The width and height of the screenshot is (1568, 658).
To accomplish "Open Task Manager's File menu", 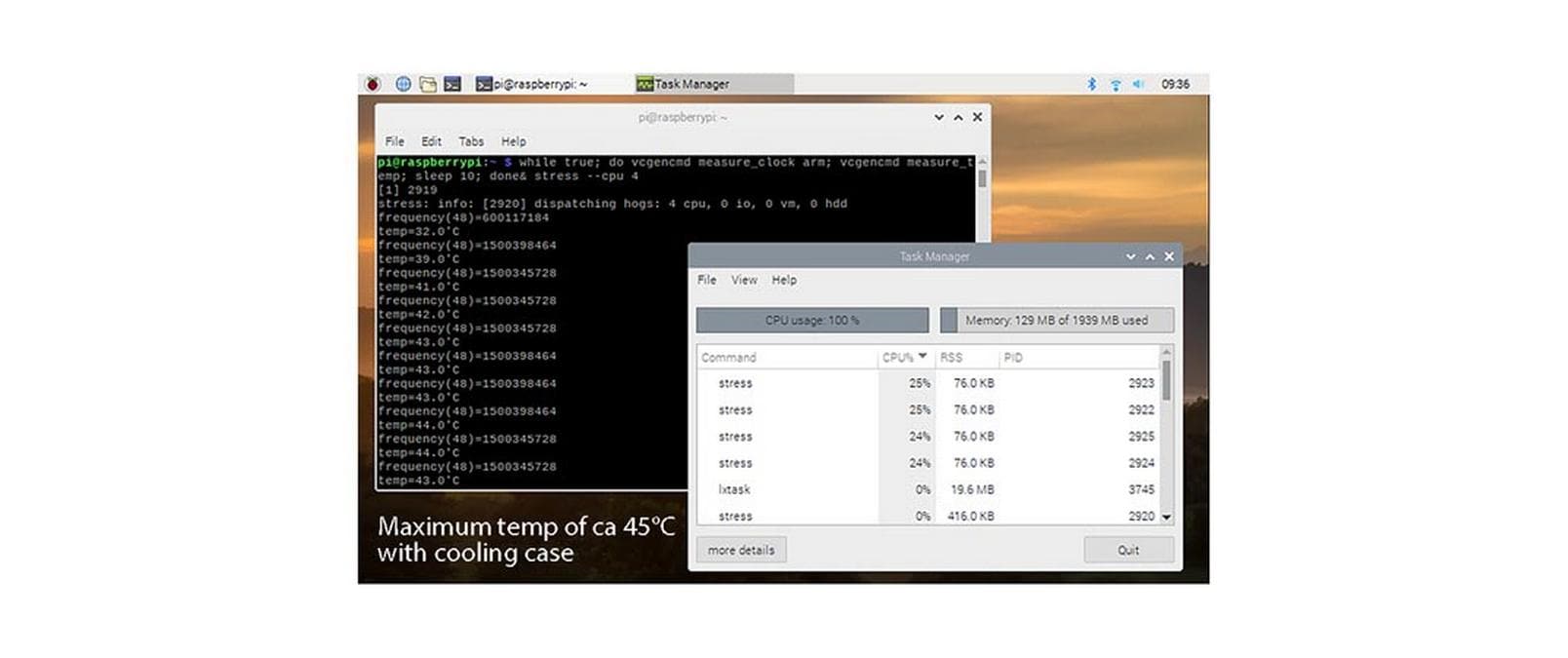I will [x=707, y=280].
